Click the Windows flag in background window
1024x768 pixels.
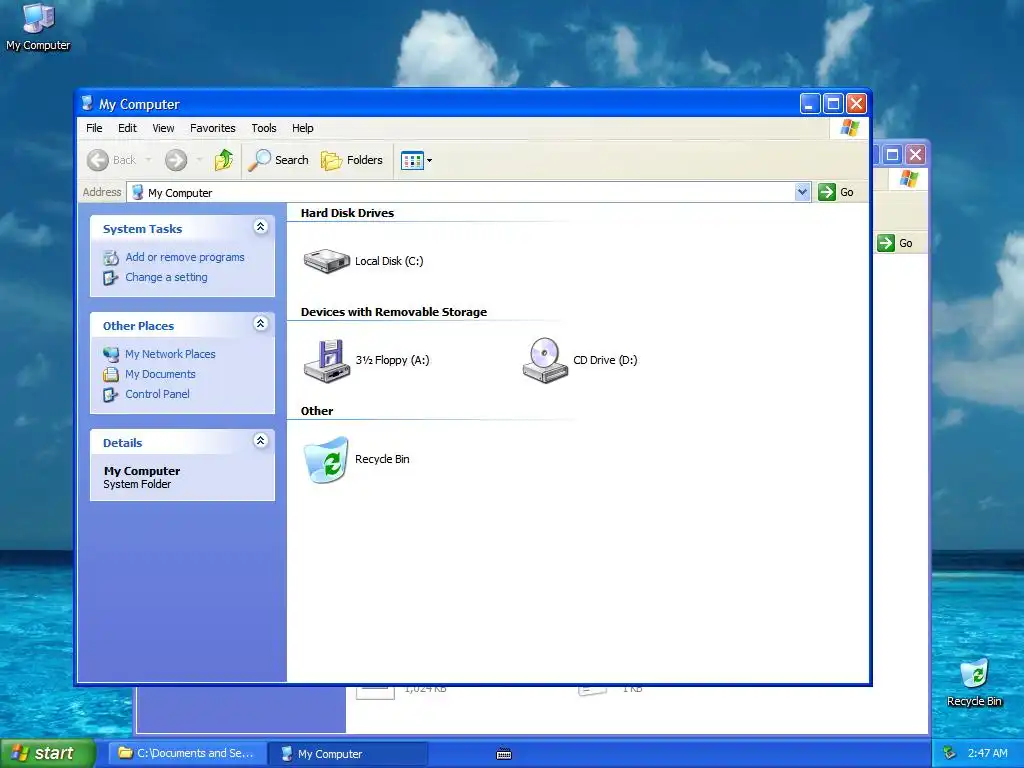coord(908,178)
